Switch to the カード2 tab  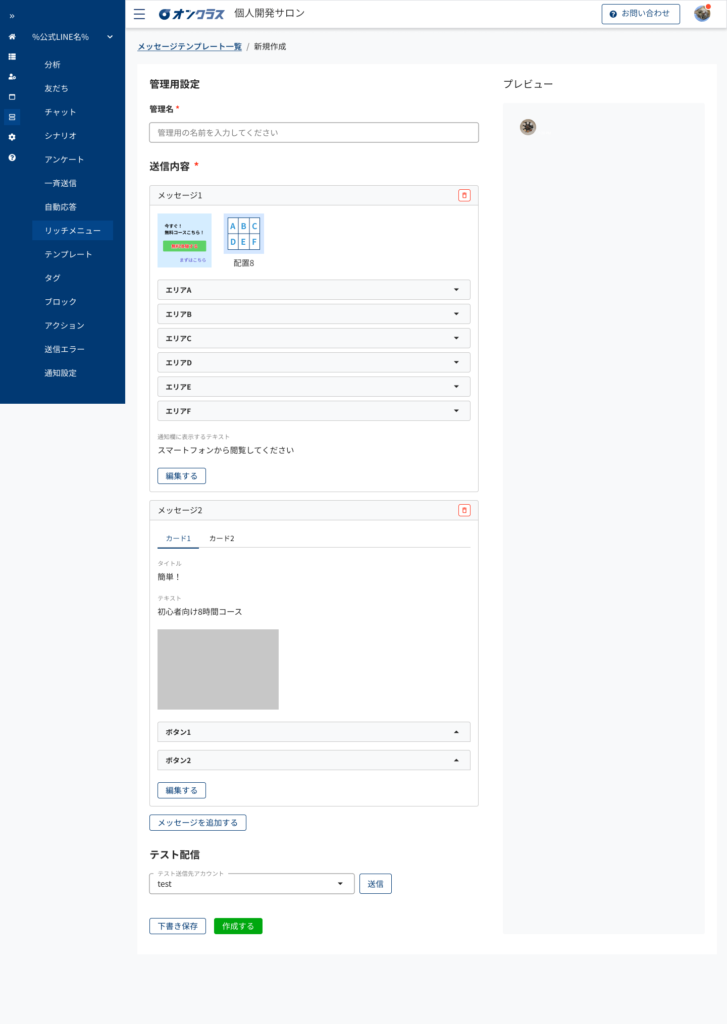pyautogui.click(x=221, y=538)
